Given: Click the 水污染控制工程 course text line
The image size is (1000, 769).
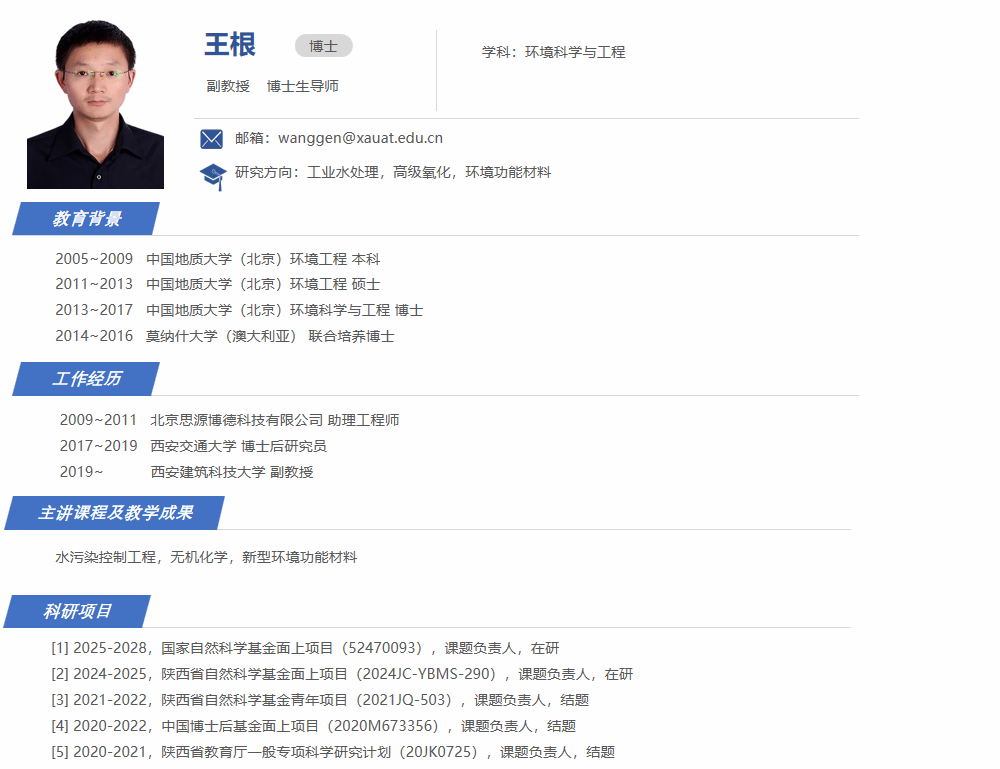Looking at the screenshot, I should pyautogui.click(x=206, y=557).
